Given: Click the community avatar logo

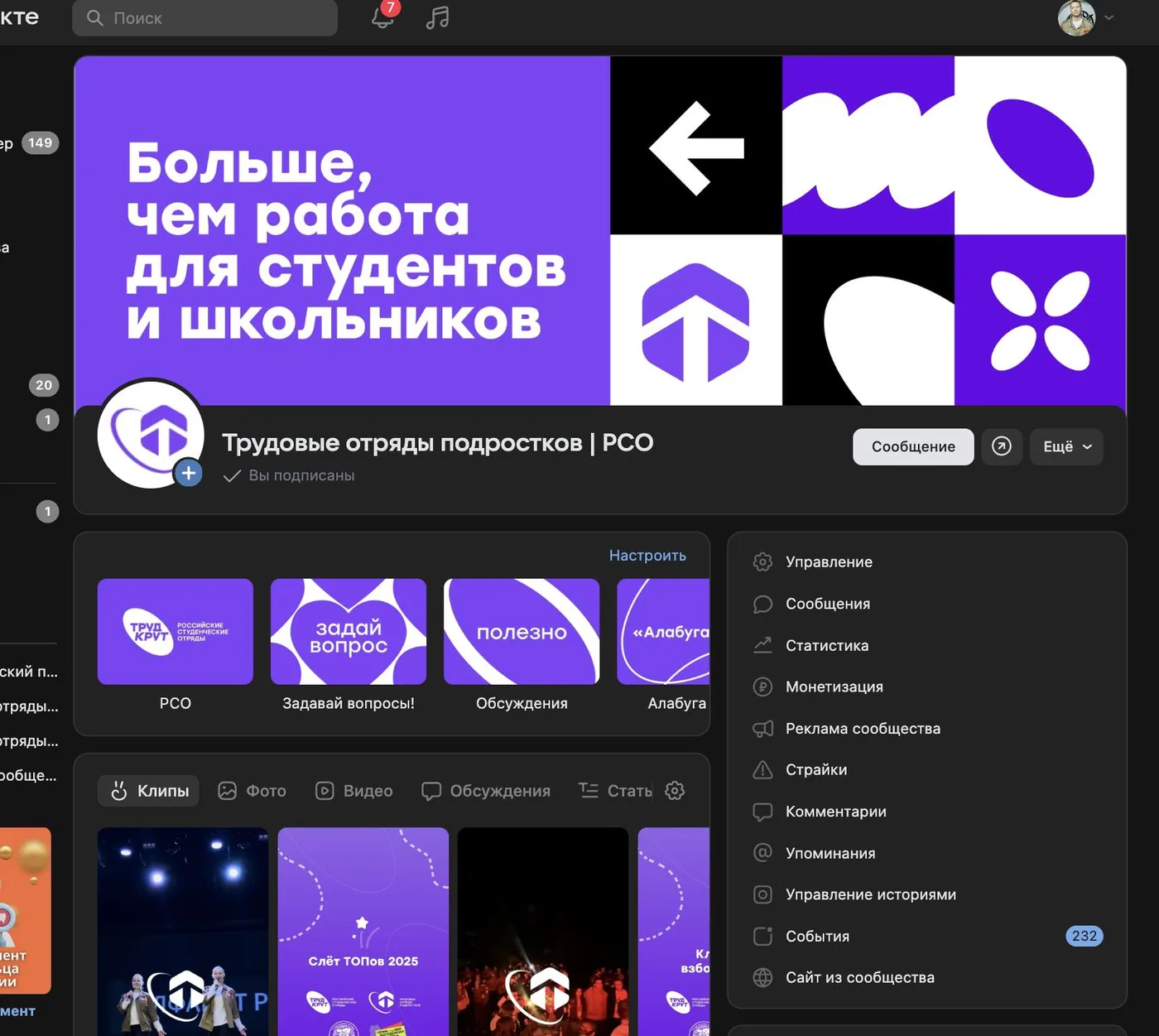Looking at the screenshot, I should tap(151, 433).
